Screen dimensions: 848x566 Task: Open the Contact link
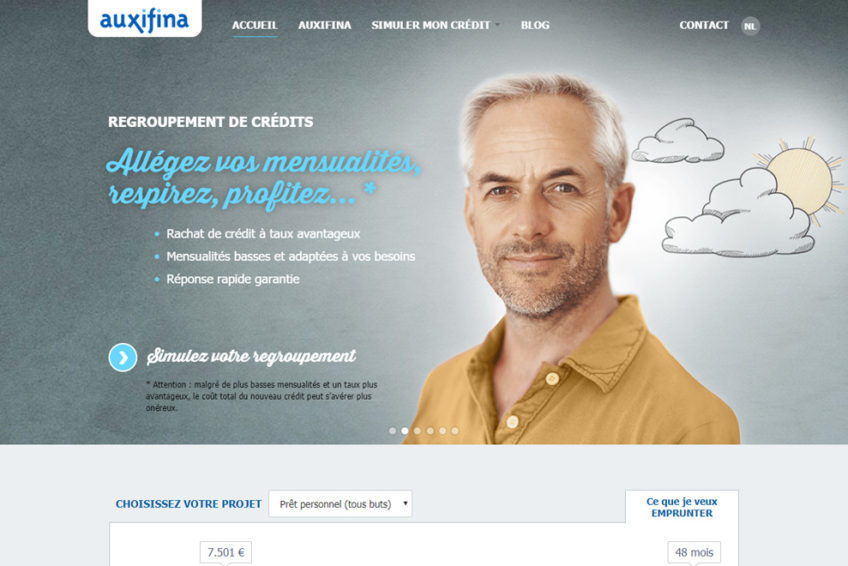click(x=704, y=25)
